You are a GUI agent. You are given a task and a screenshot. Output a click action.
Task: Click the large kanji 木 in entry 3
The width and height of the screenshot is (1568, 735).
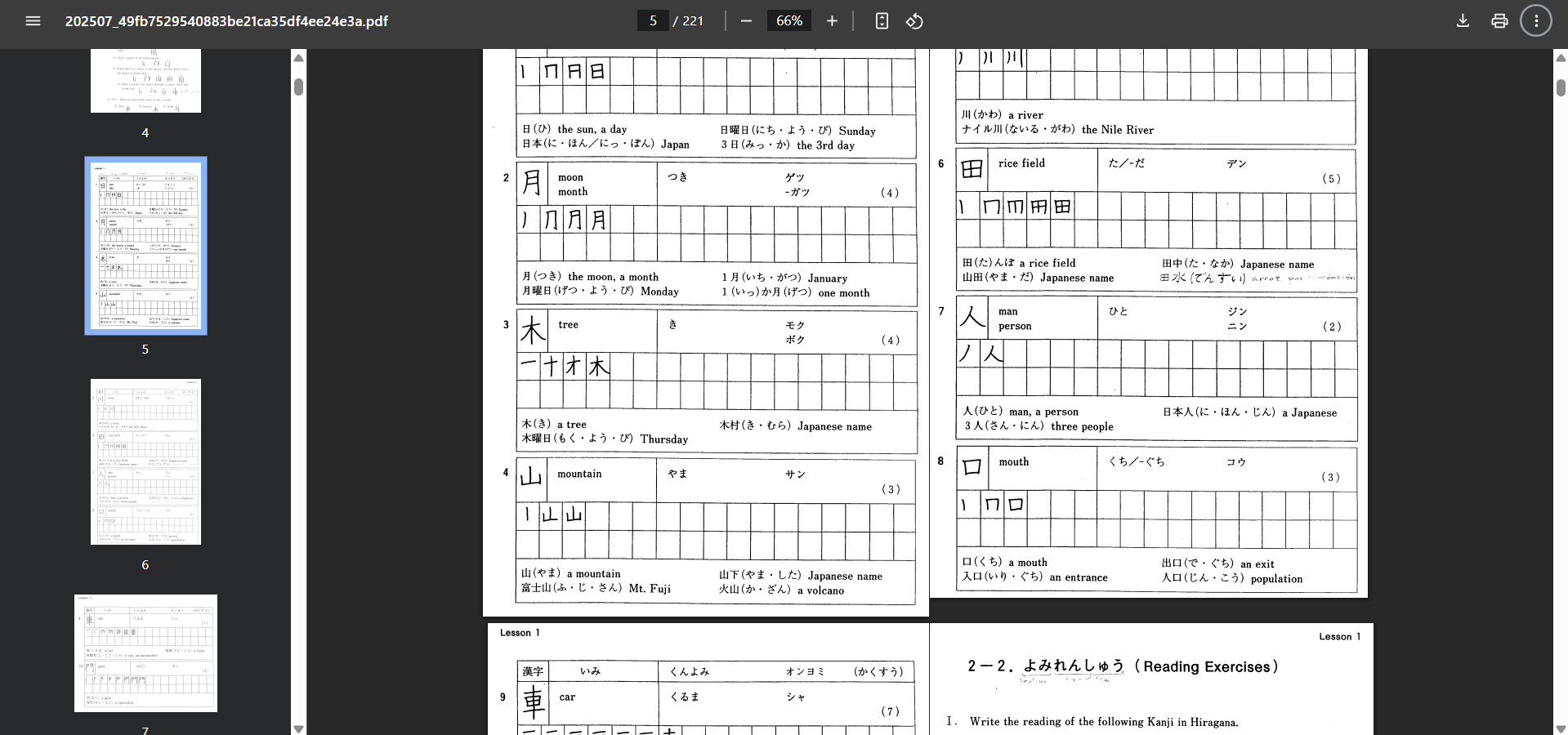(x=532, y=331)
